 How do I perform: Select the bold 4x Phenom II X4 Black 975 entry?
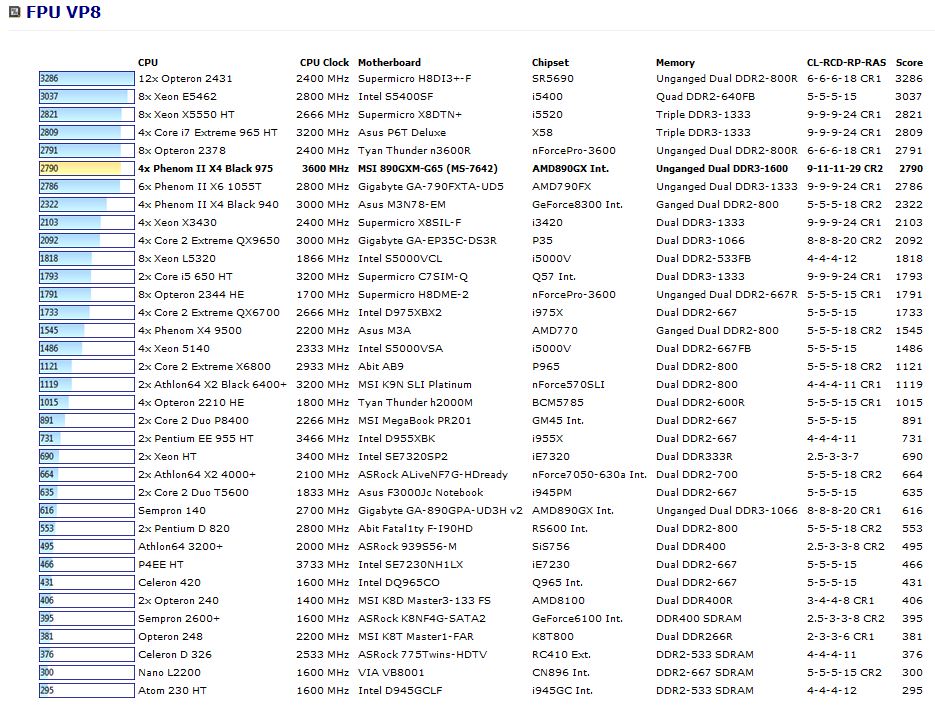coord(205,168)
